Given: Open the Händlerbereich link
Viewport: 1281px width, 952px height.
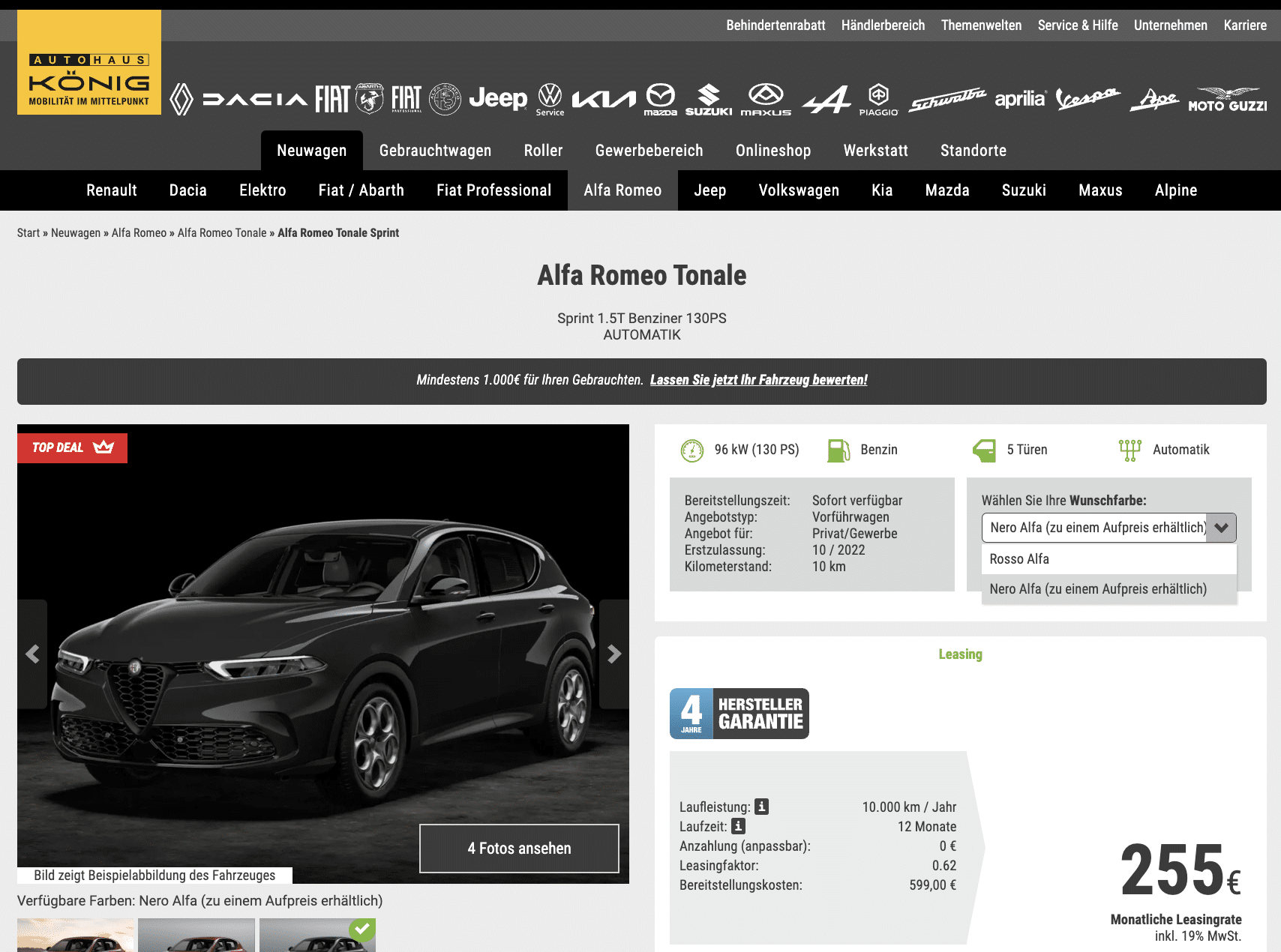Looking at the screenshot, I should [x=883, y=25].
